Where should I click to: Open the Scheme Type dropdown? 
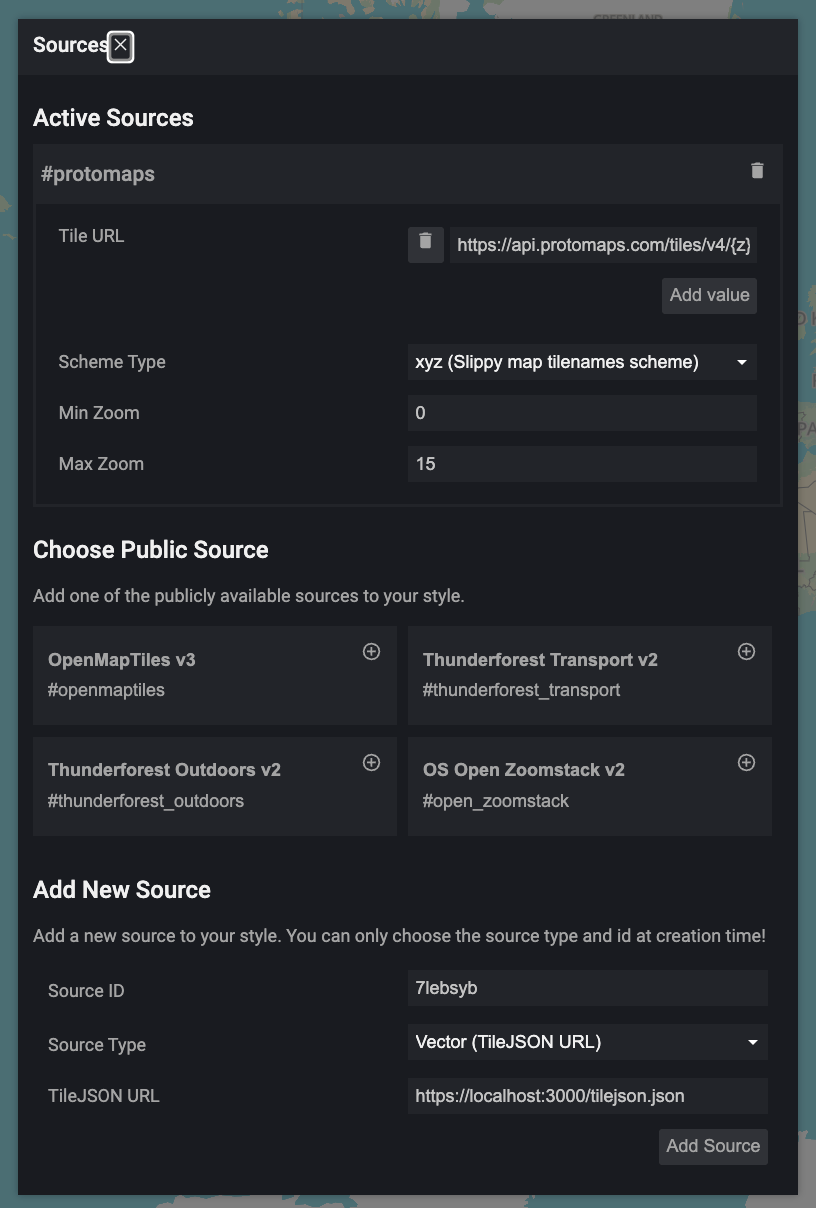click(x=581, y=362)
